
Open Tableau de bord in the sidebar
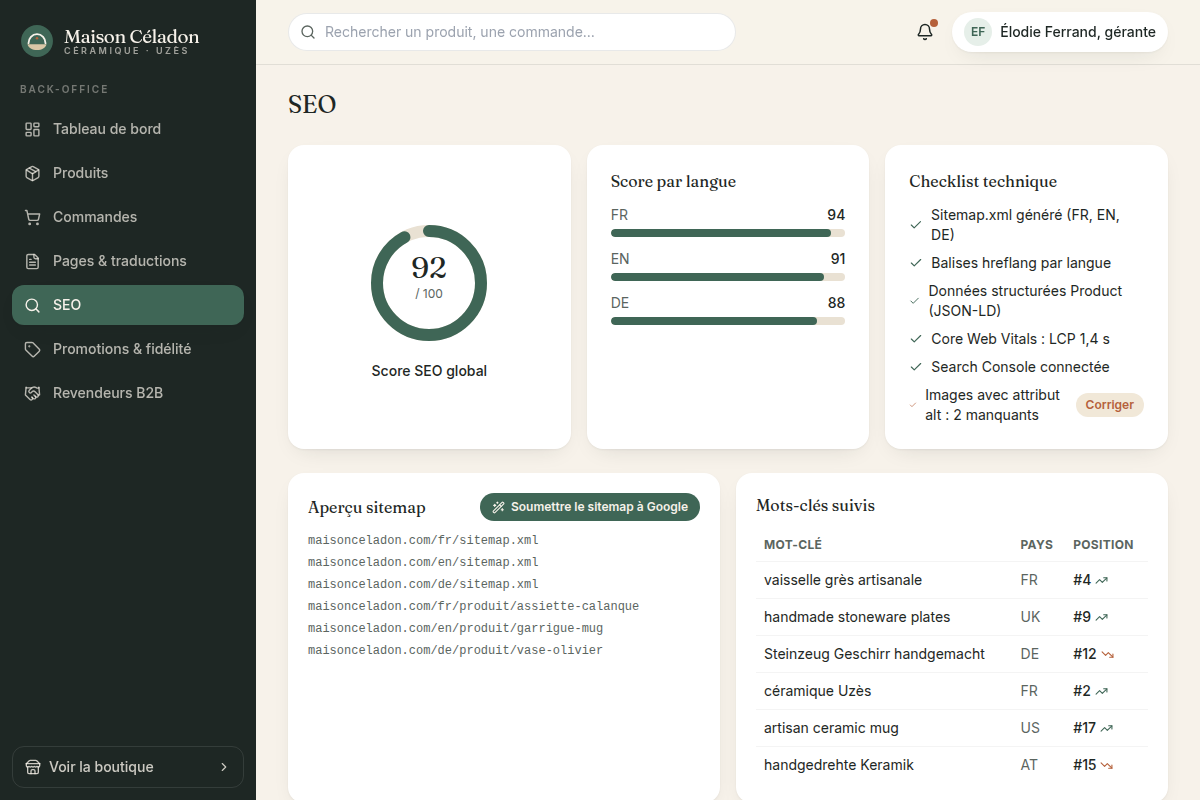tap(128, 129)
